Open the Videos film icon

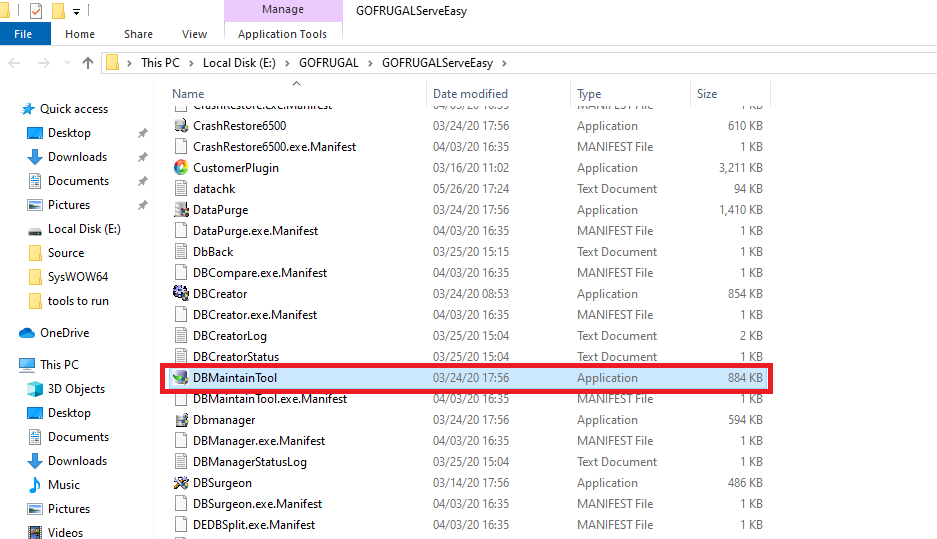(x=35, y=532)
